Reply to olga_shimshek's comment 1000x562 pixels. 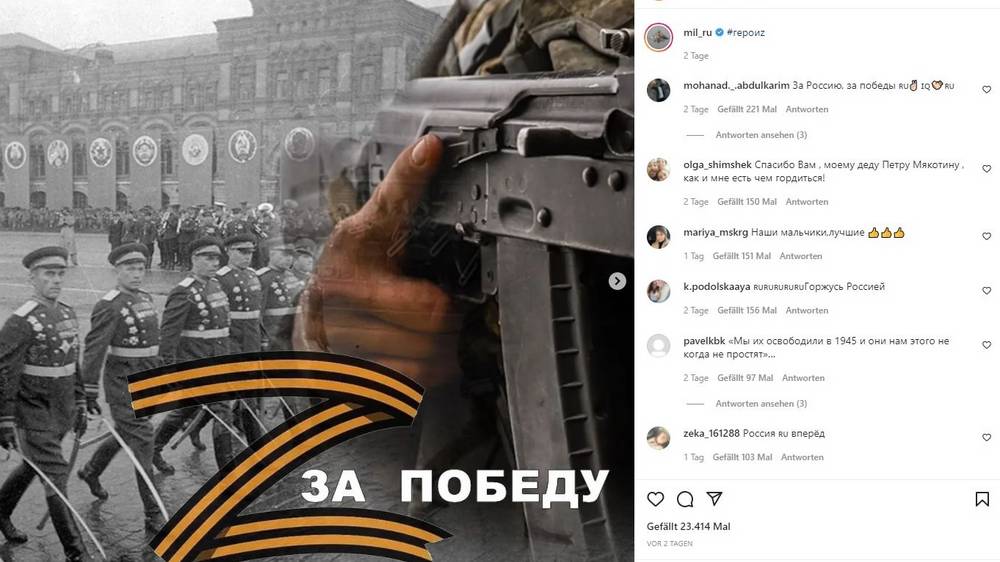(x=807, y=202)
